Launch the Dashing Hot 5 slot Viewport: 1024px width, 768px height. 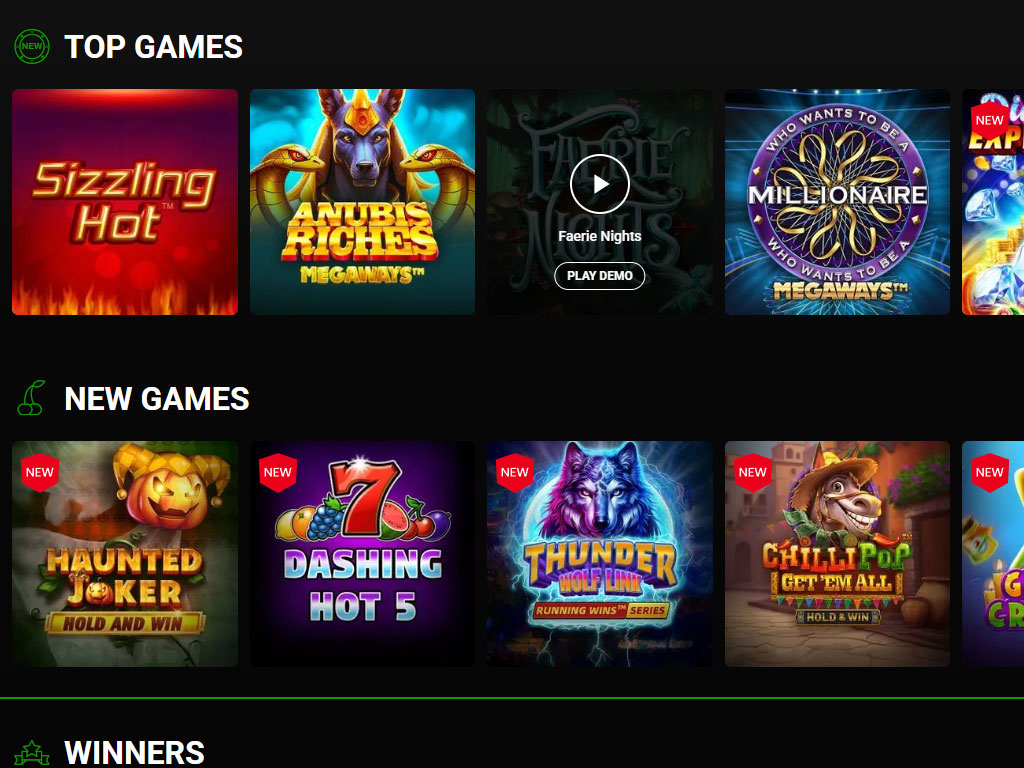(x=362, y=554)
